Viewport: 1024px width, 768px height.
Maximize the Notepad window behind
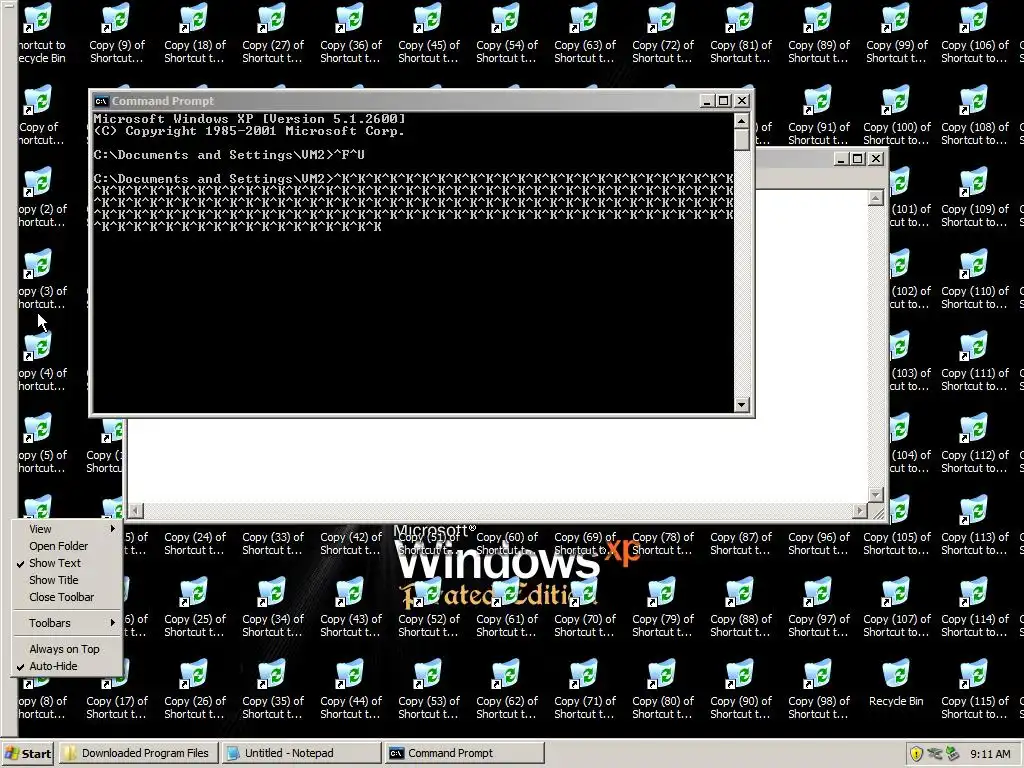pos(858,159)
